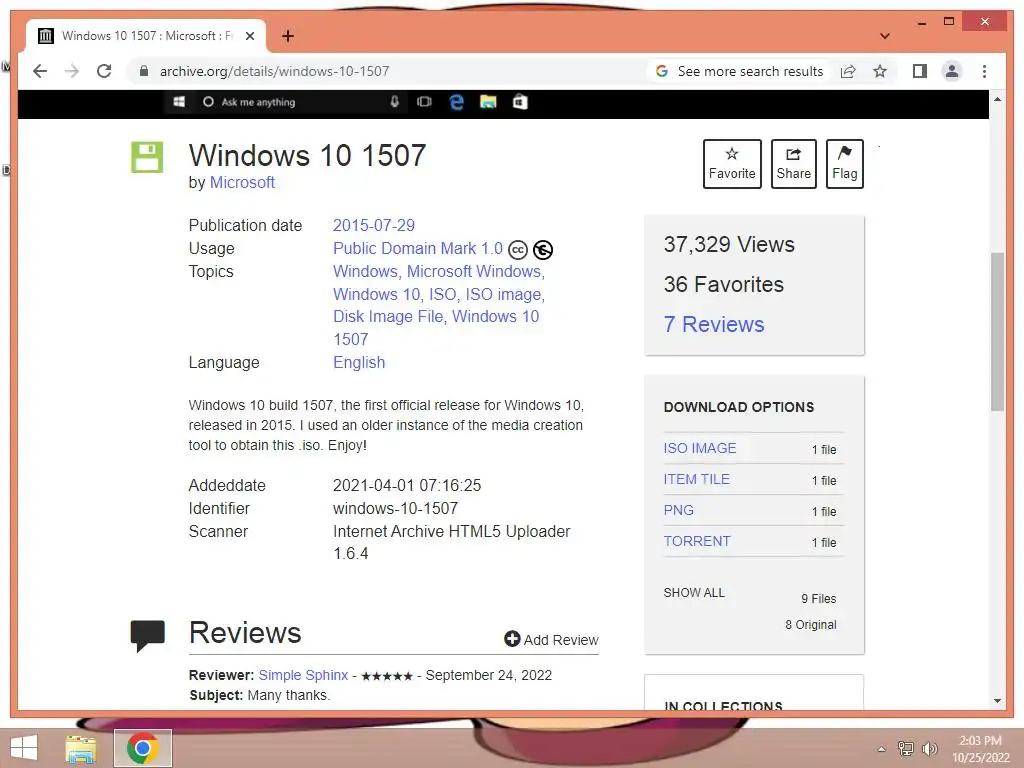1024x768 pixels.
Task: Click the scrollbar up arrow
Action: [x=997, y=99]
